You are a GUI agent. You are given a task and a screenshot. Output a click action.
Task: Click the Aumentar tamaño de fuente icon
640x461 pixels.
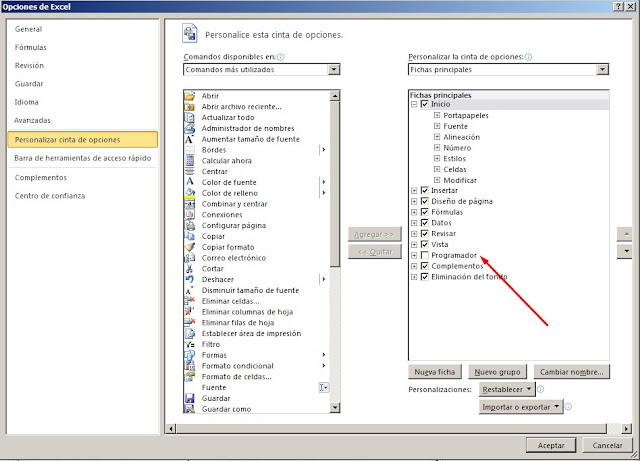pyautogui.click(x=189, y=139)
